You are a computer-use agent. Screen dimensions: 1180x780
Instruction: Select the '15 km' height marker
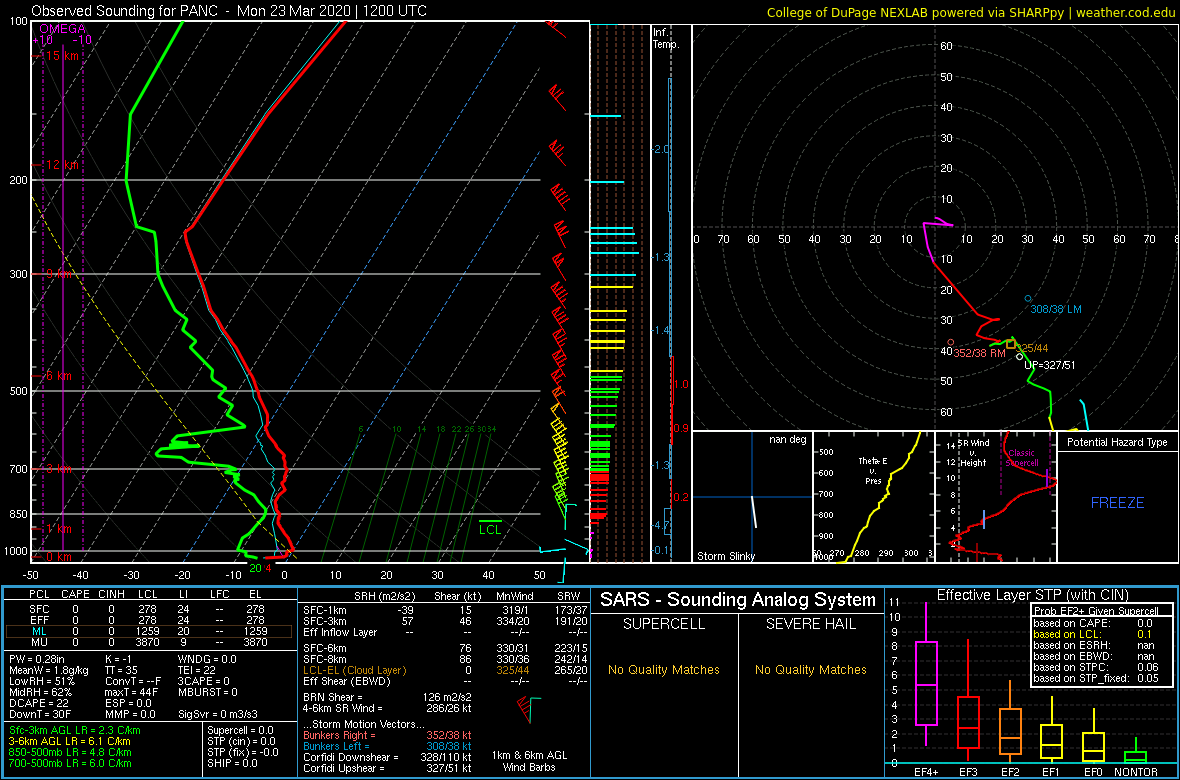click(61, 56)
